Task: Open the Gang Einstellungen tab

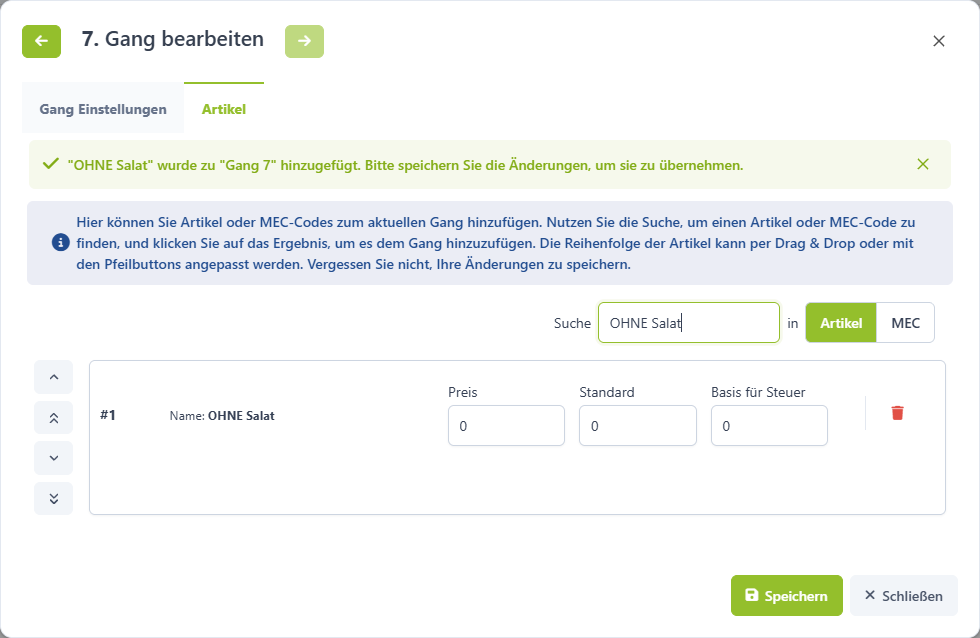Action: 103,109
